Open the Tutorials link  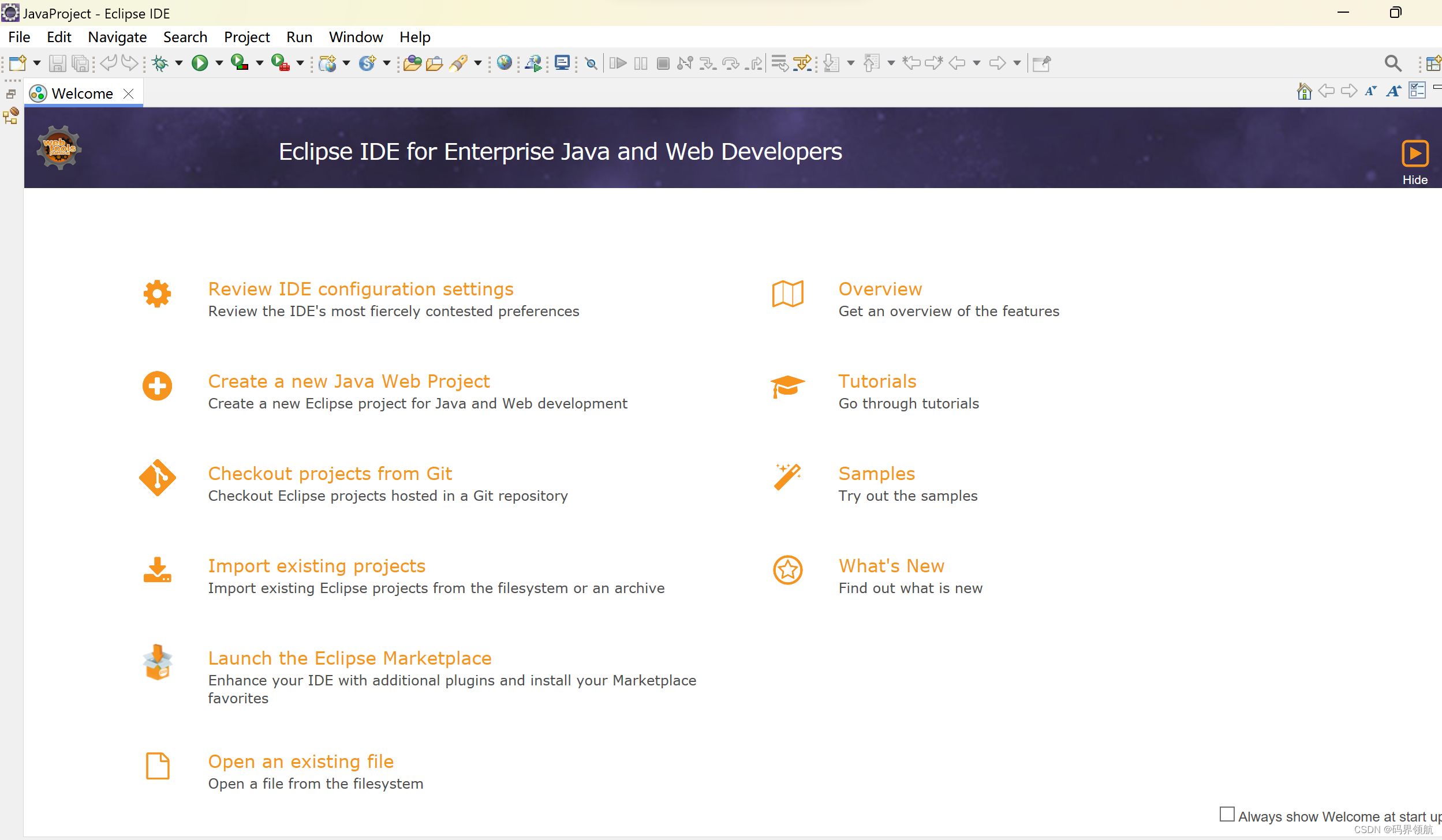click(x=877, y=381)
